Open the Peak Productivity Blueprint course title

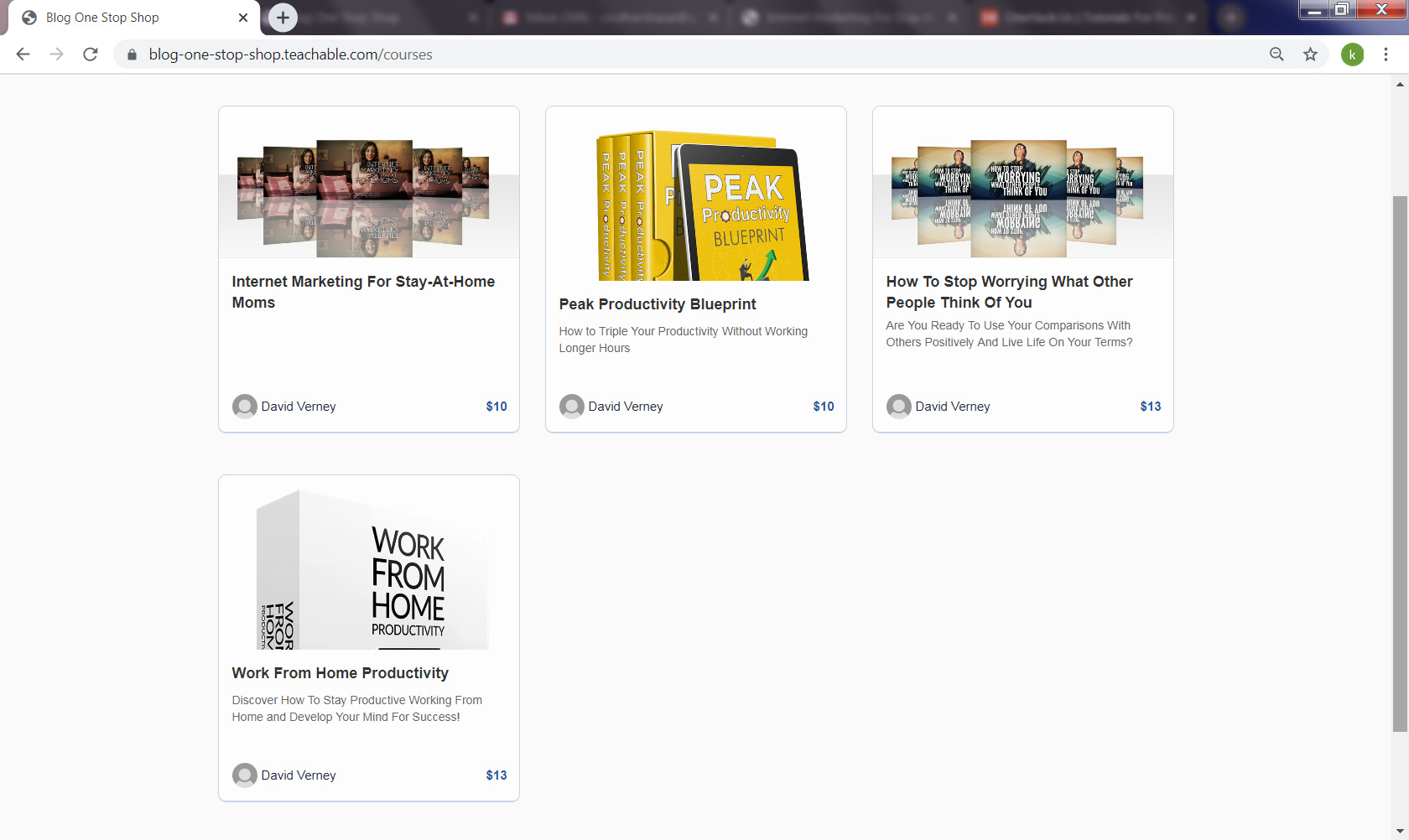(658, 304)
